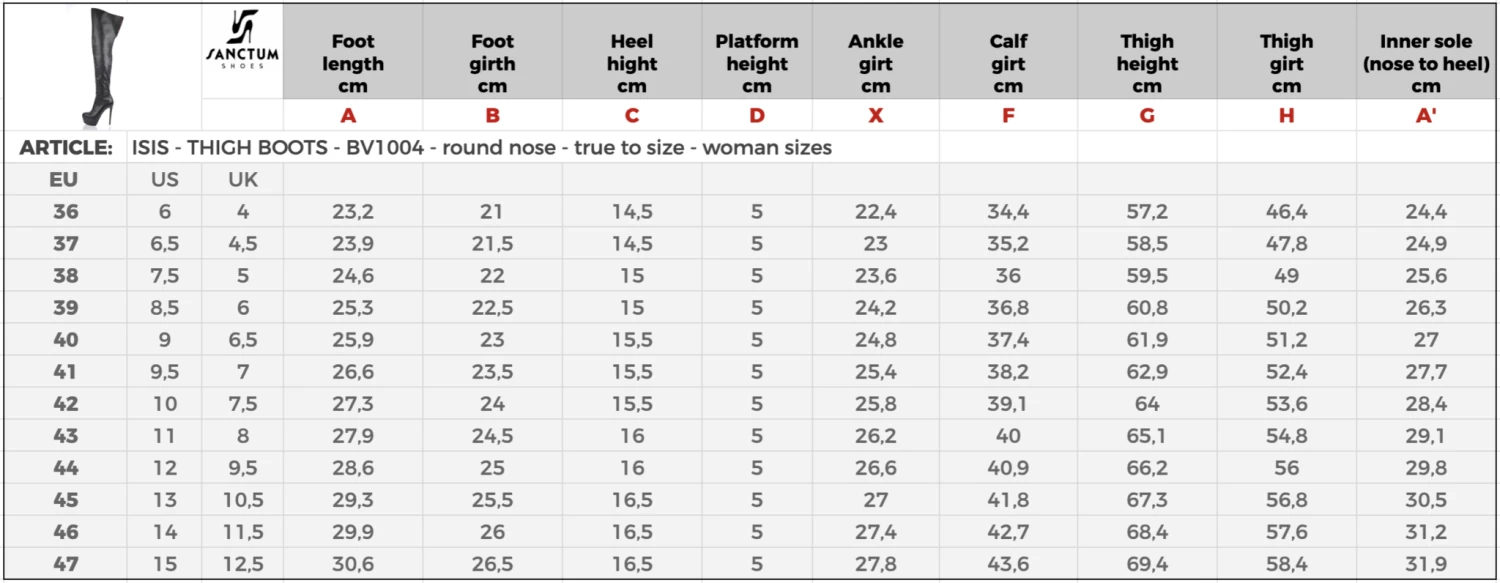
Task: Select the ISIS thigh boots article text
Action: [481, 149]
